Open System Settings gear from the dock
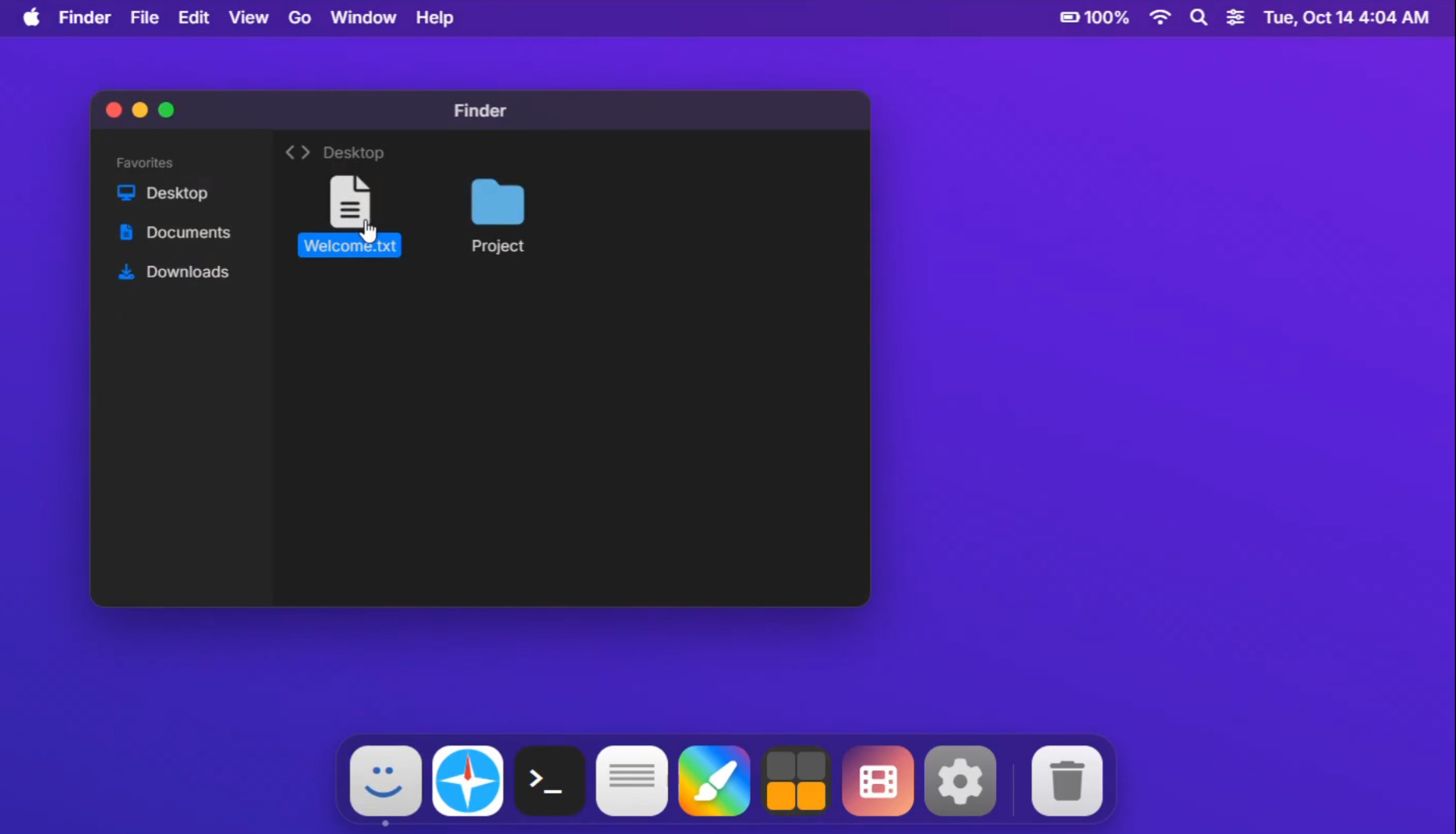The image size is (1456, 834). pos(959,780)
